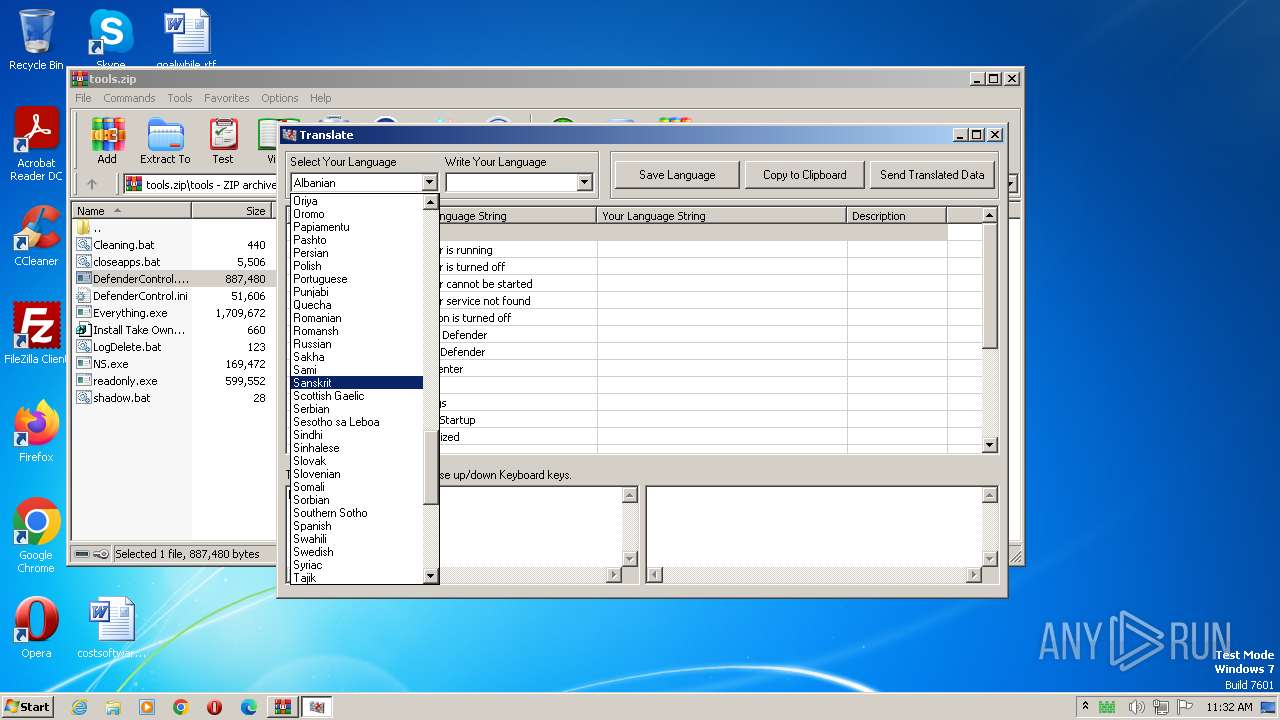
Task: Select Russian in the language list
Action: 357,344
